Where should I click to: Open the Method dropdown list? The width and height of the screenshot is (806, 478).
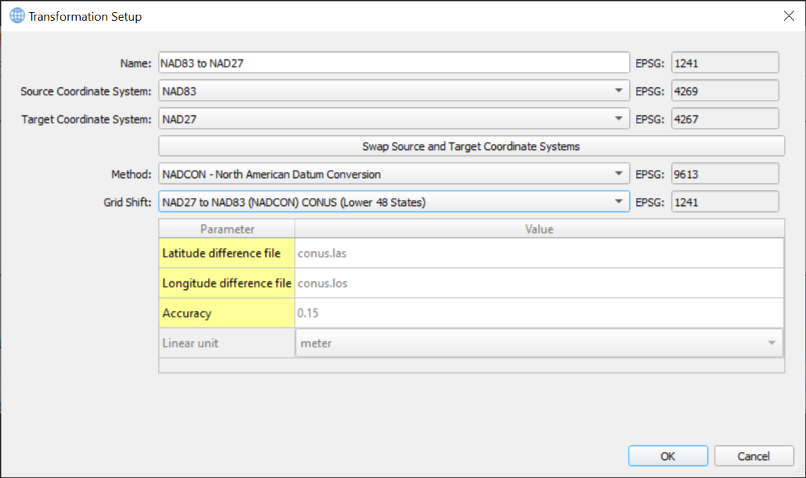pos(393,174)
